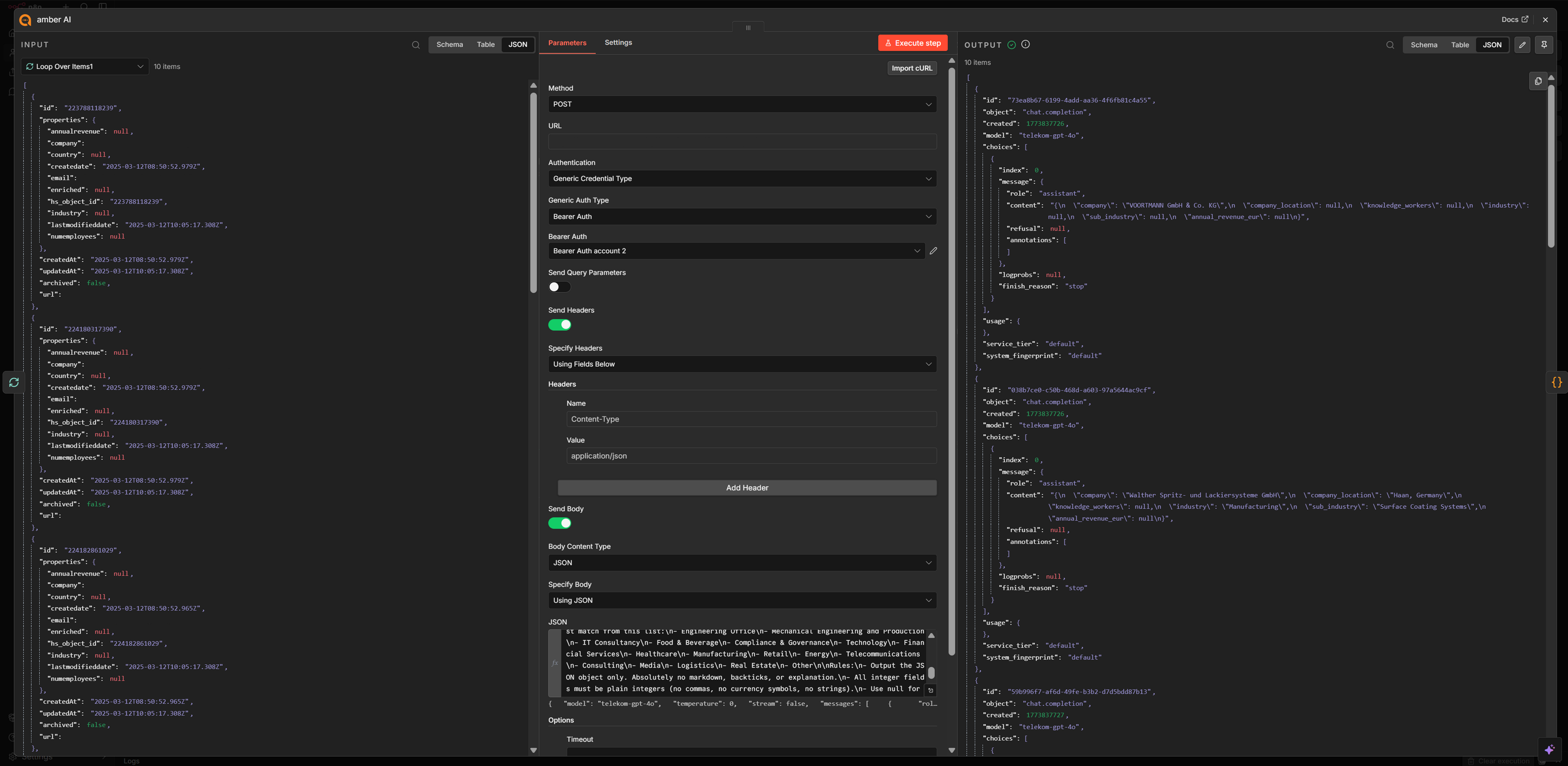This screenshot has height=766, width=1568.
Task: Click the header Value field application/json
Action: coord(751,456)
